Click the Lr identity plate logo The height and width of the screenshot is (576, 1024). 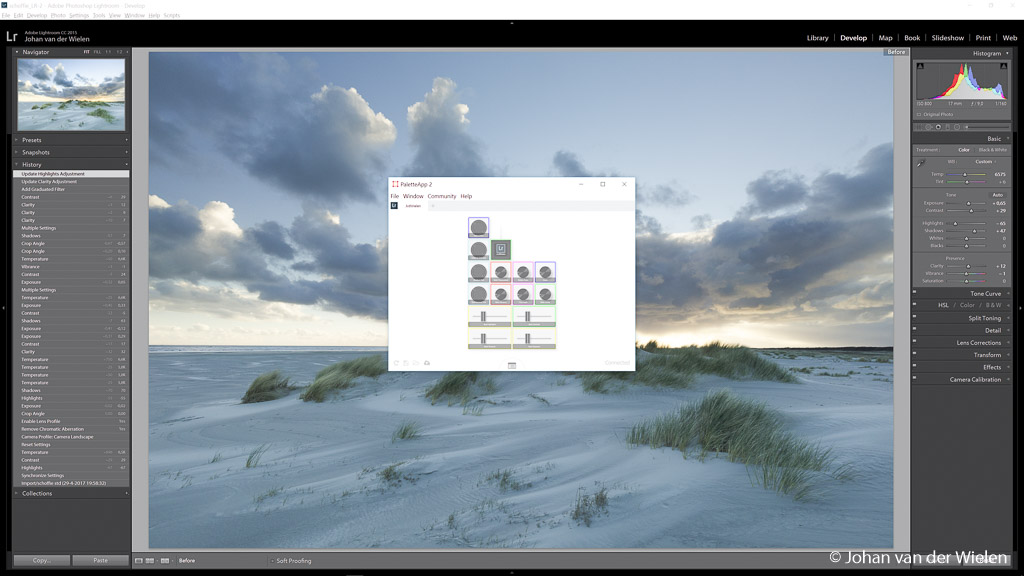(x=12, y=36)
